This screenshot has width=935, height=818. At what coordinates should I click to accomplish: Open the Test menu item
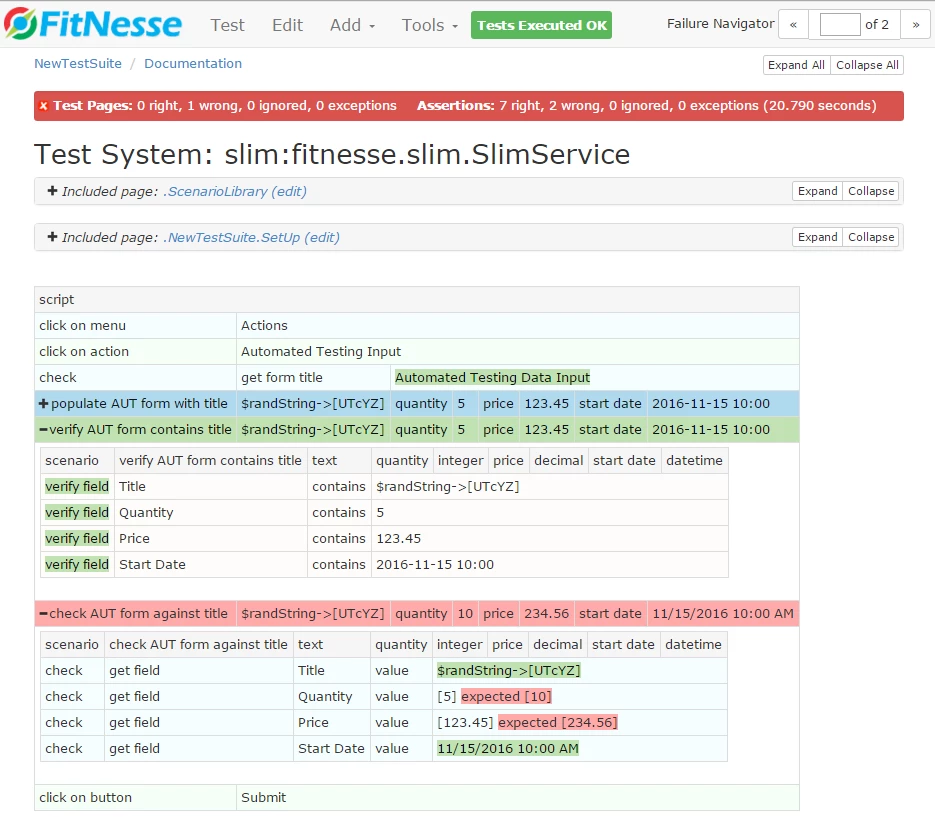click(x=227, y=25)
